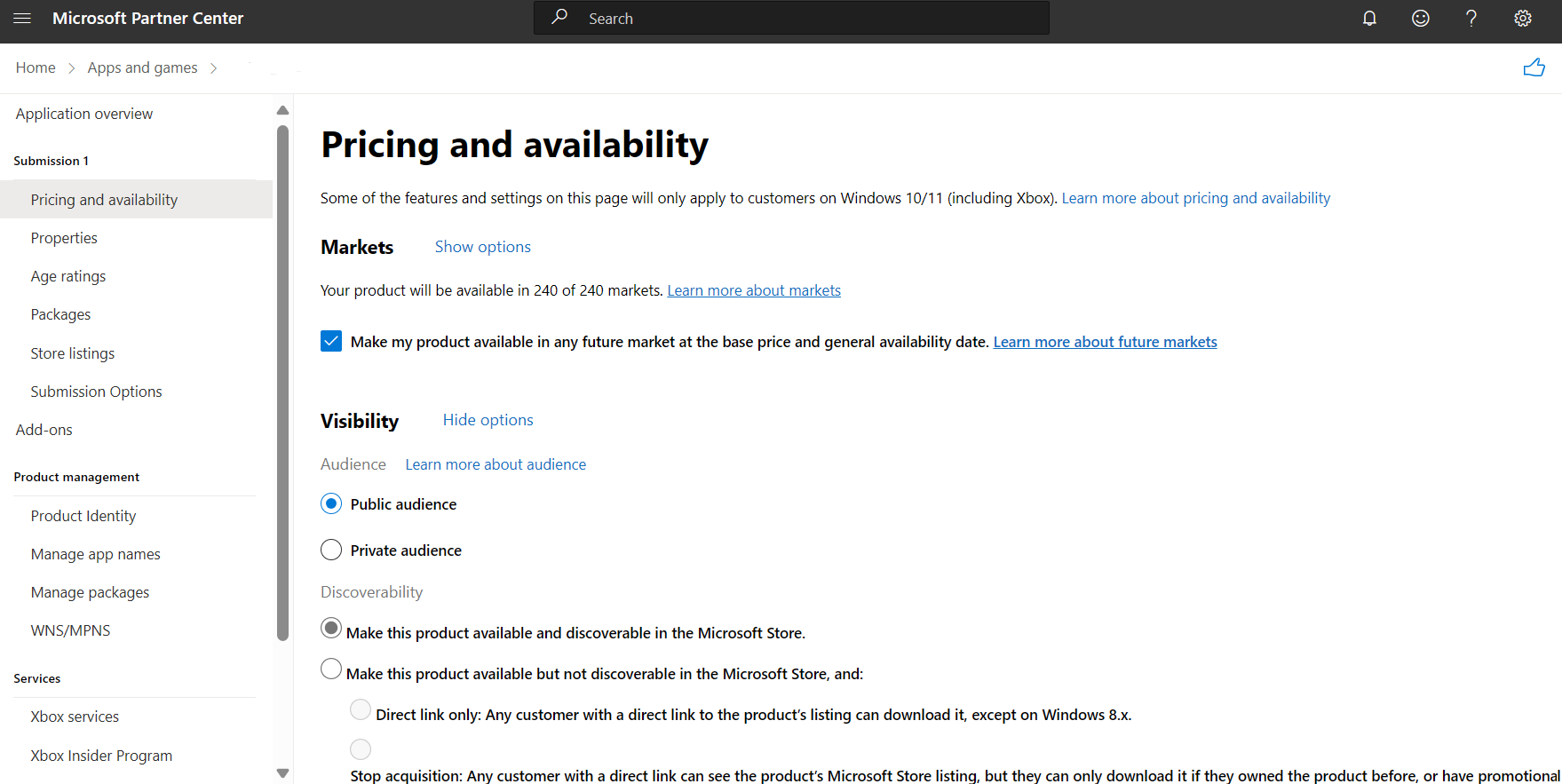Viewport: 1562px width, 784px height.
Task: Open help via question mark icon
Action: click(x=1471, y=18)
